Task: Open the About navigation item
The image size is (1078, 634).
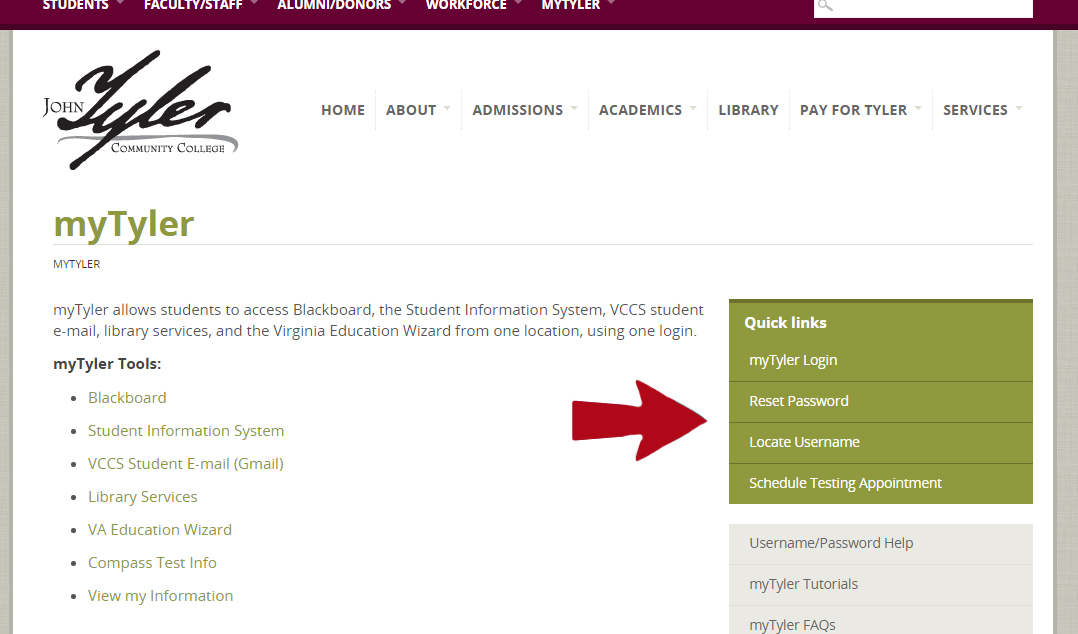Action: click(x=411, y=110)
